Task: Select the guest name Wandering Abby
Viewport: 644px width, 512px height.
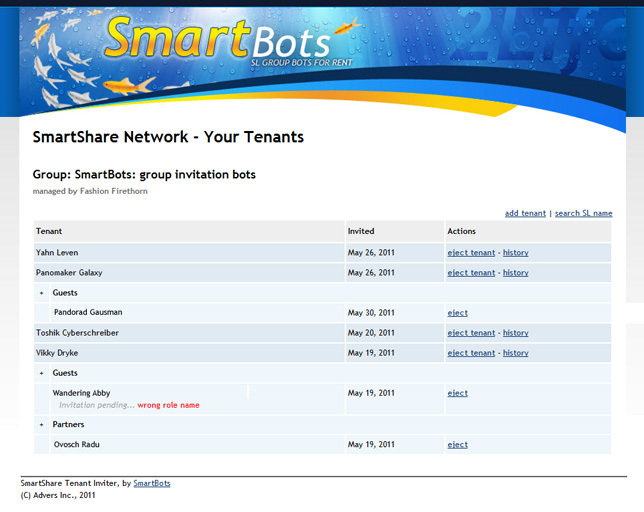Action: (81, 393)
